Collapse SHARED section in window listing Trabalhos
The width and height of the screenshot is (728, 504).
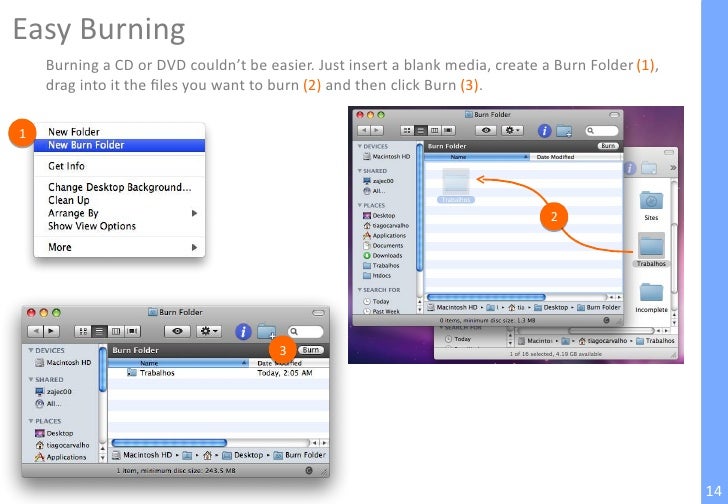[31, 380]
